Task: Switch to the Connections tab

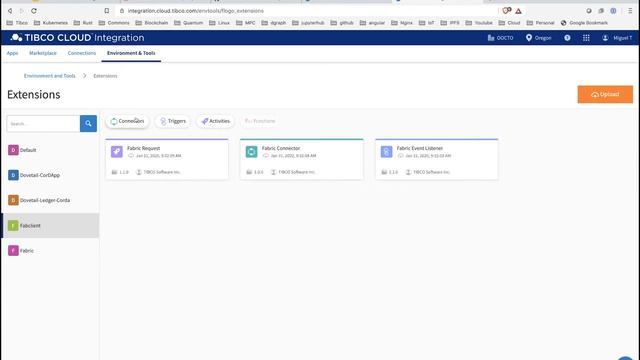Action: 82,53
